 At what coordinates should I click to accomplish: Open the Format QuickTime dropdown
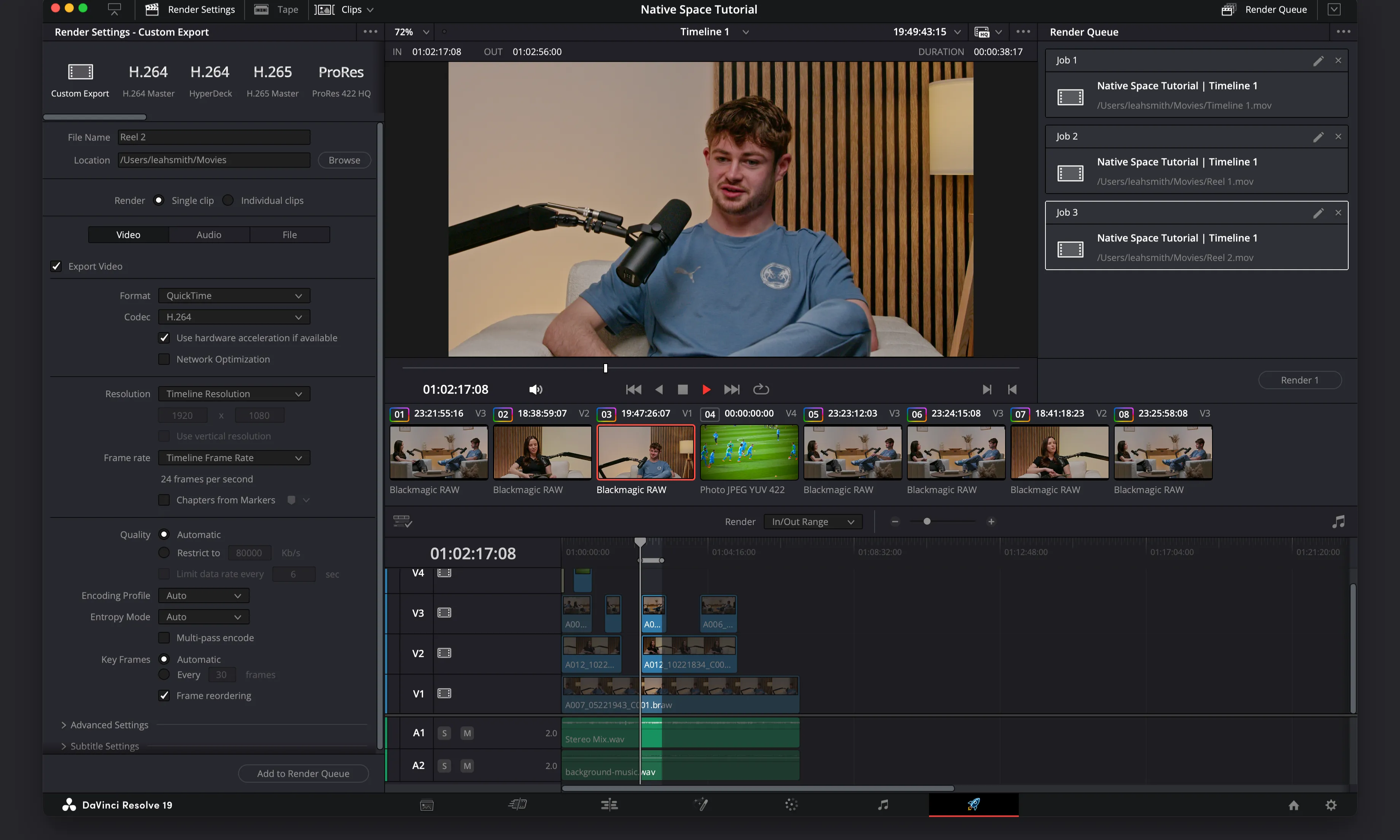(234, 296)
